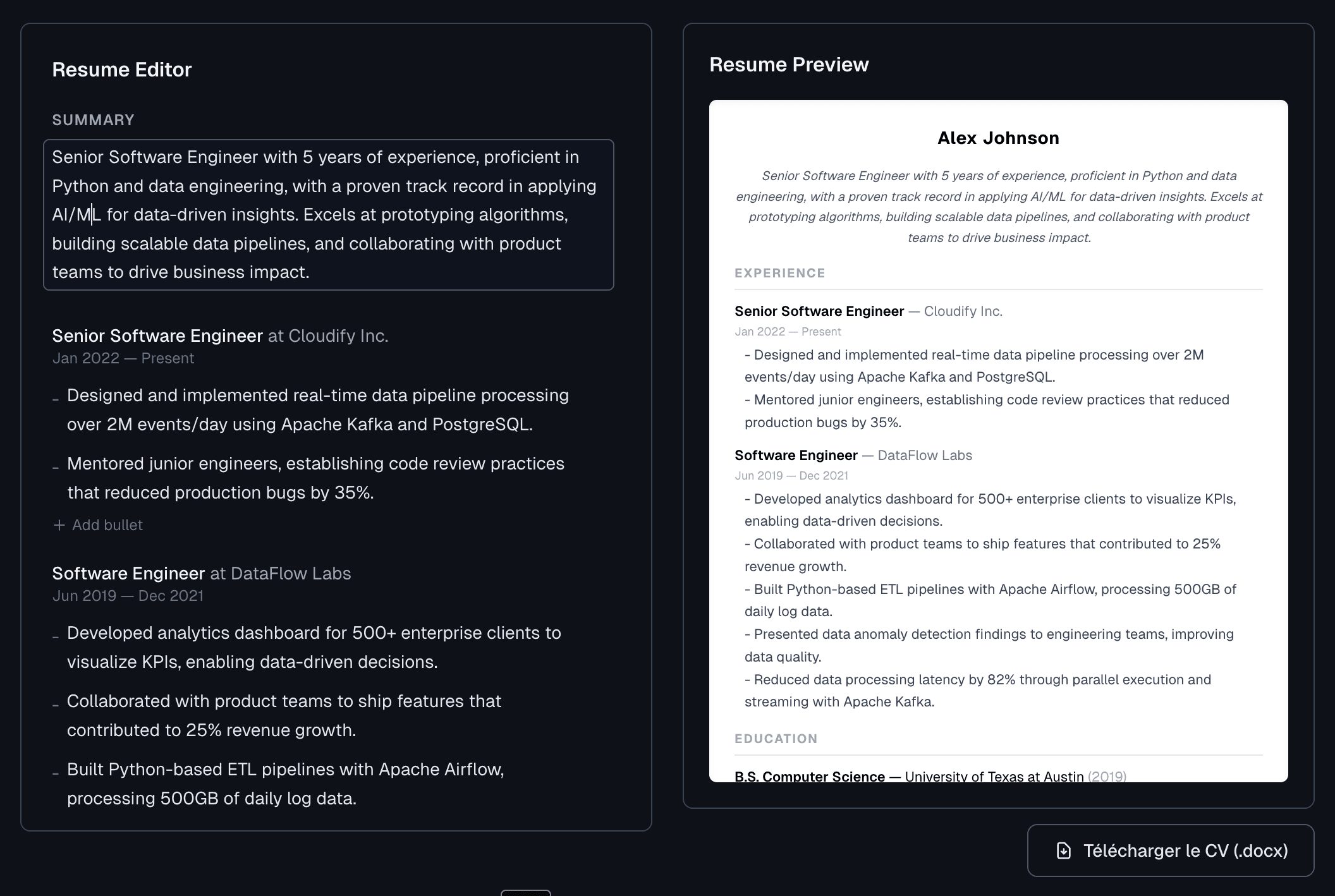Click Alex Johnson in the resume preview
Viewport: 1335px width, 896px height.
click(x=998, y=138)
